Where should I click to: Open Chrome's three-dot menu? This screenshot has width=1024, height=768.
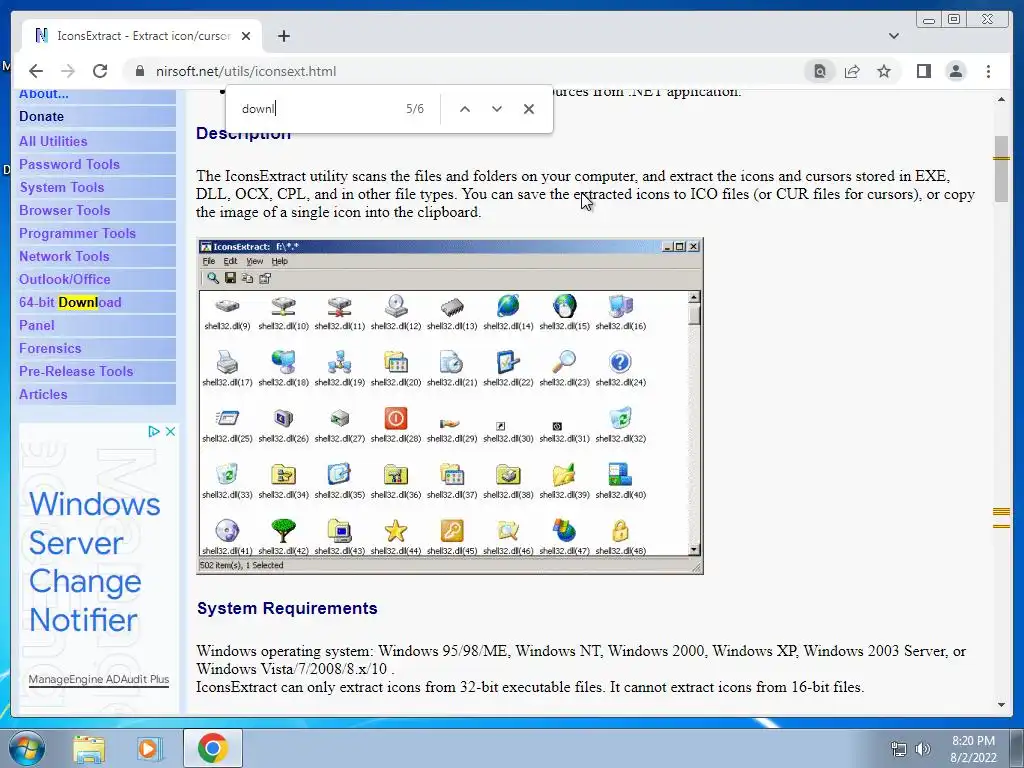[x=988, y=71]
